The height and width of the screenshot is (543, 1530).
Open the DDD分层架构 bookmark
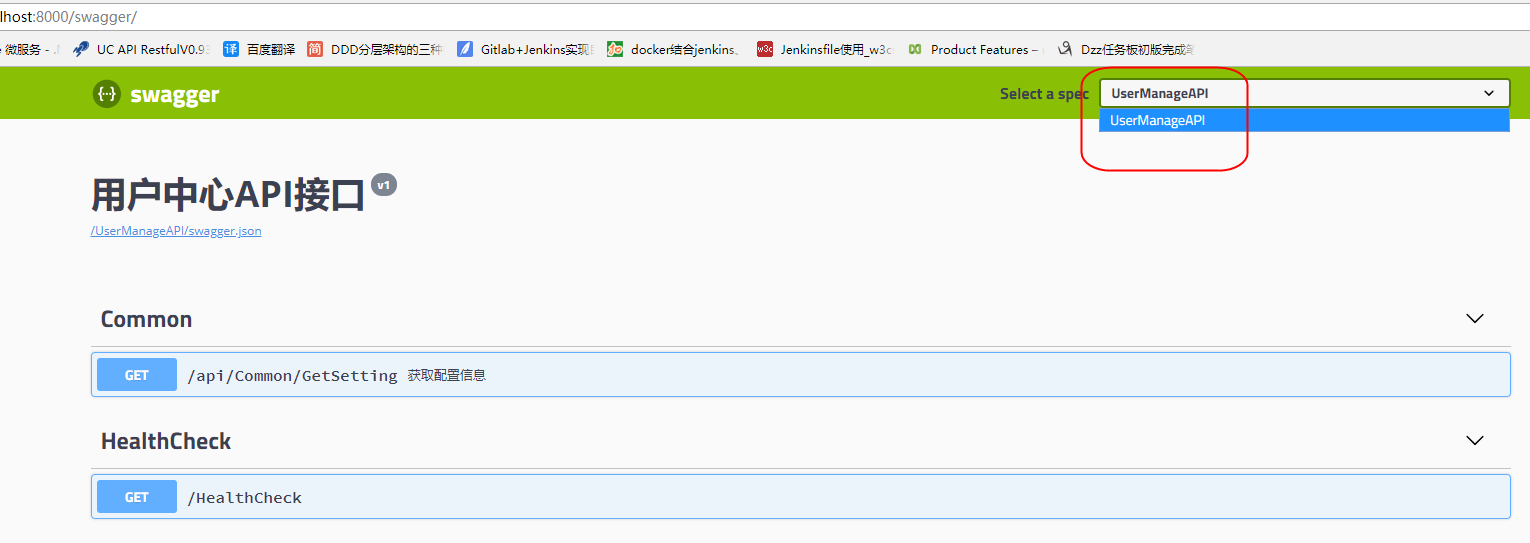coord(375,49)
